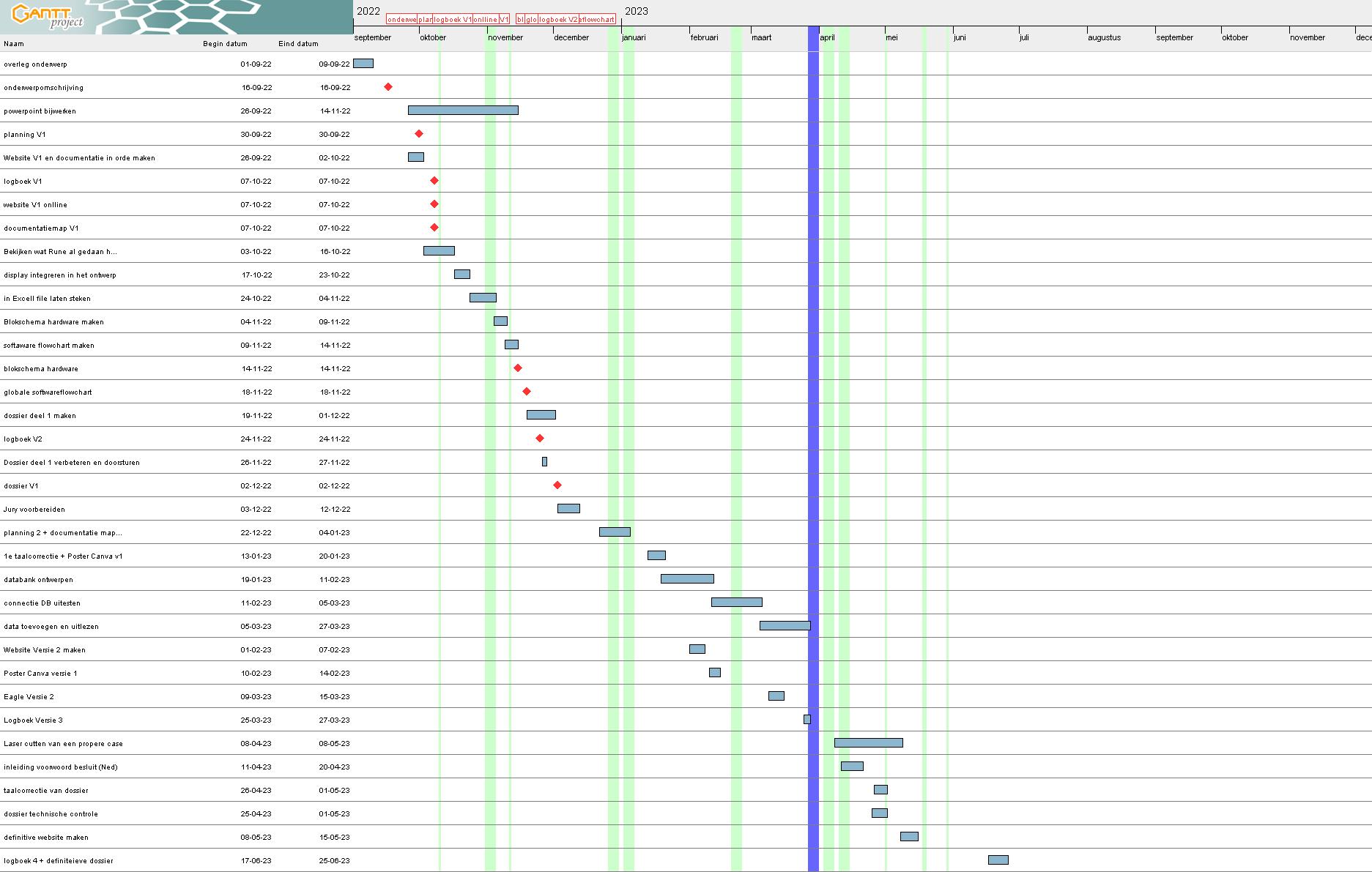Select the website V1 online milestone diamond

pos(434,204)
